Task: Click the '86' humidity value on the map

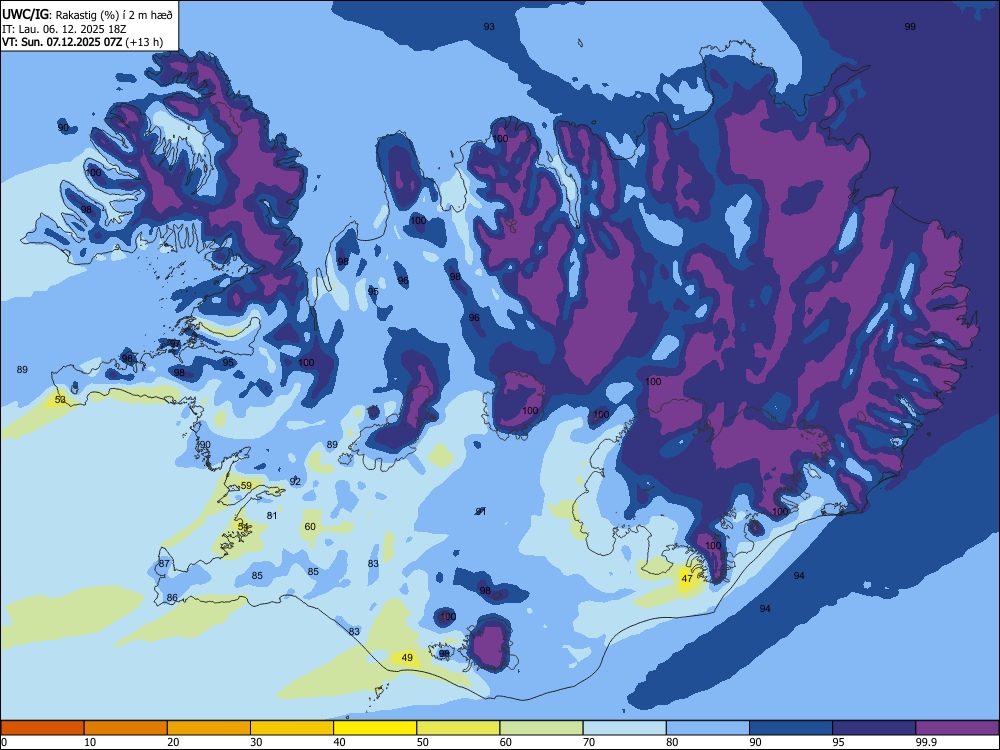Action: [x=172, y=598]
